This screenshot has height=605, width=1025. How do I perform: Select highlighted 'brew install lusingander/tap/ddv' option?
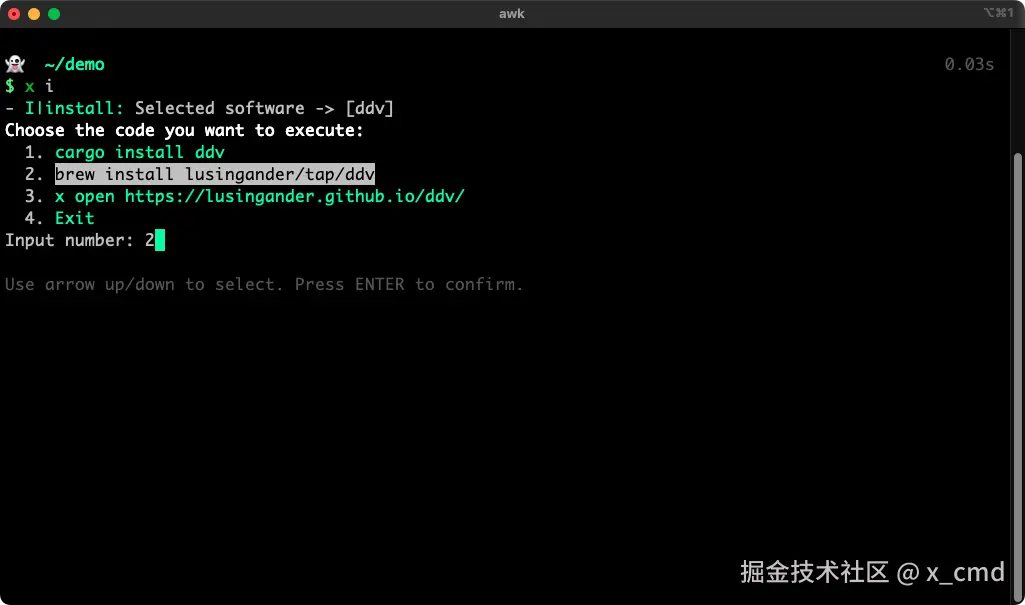[214, 174]
